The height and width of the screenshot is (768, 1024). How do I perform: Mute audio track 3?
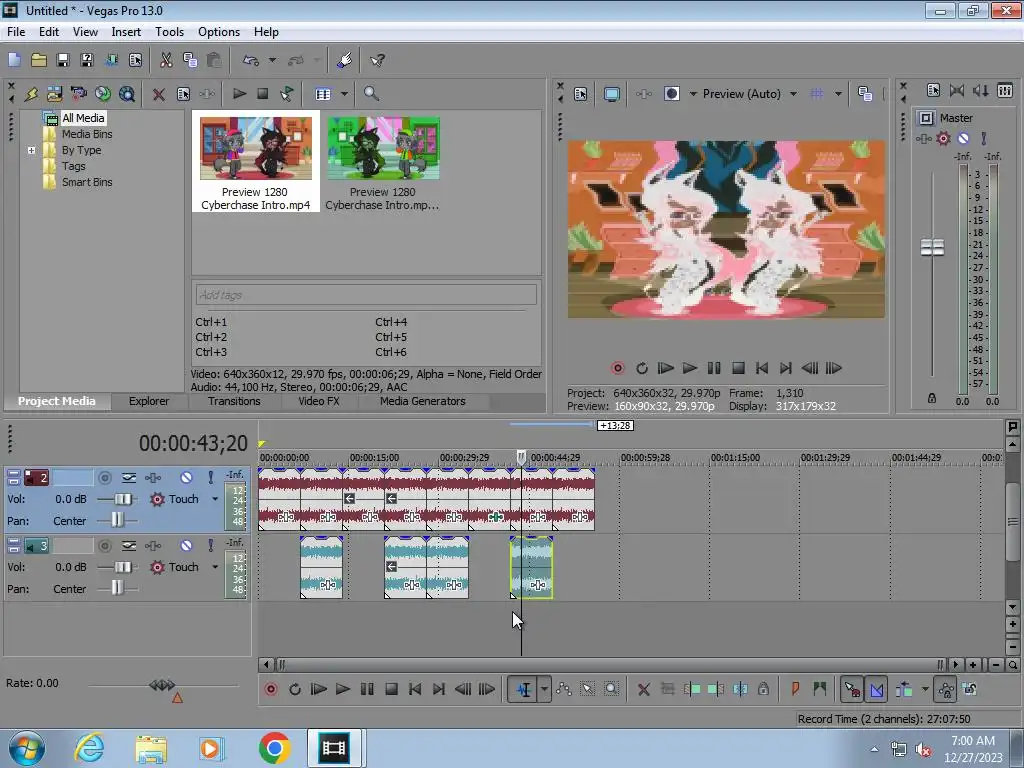pyautogui.click(x=186, y=545)
